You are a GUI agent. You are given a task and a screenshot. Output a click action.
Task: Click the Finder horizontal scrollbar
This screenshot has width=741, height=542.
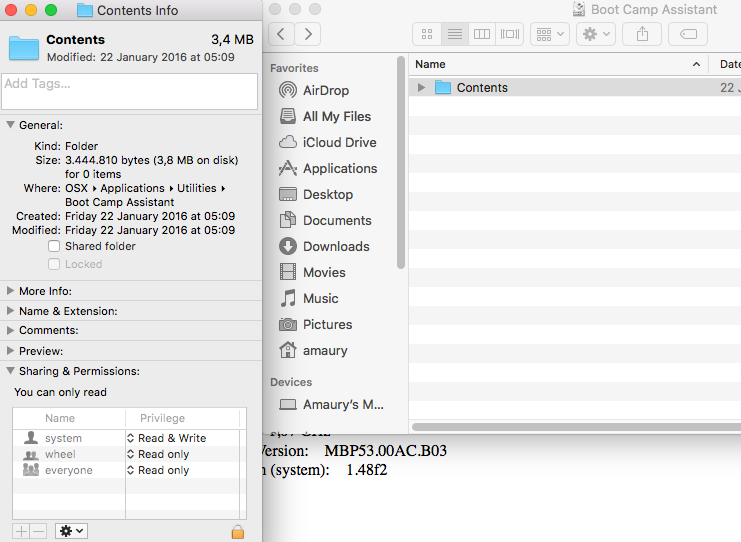point(577,427)
